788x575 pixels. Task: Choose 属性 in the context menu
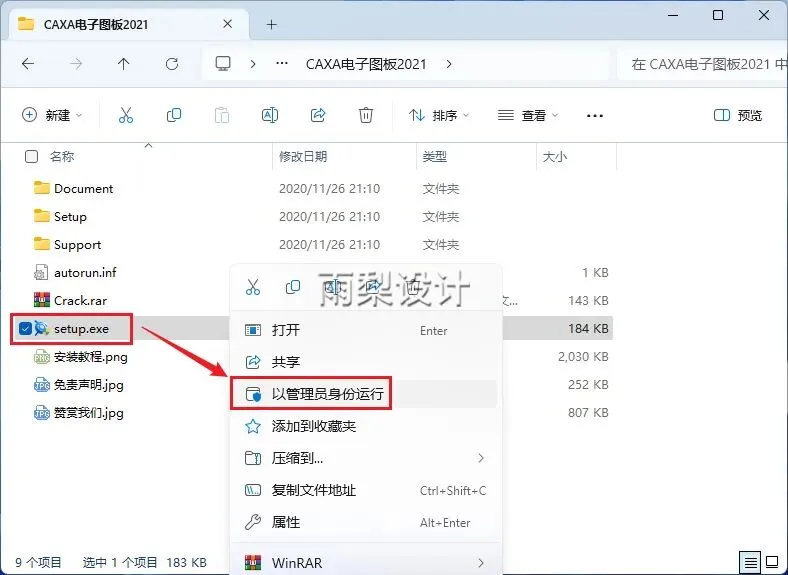coord(366,522)
